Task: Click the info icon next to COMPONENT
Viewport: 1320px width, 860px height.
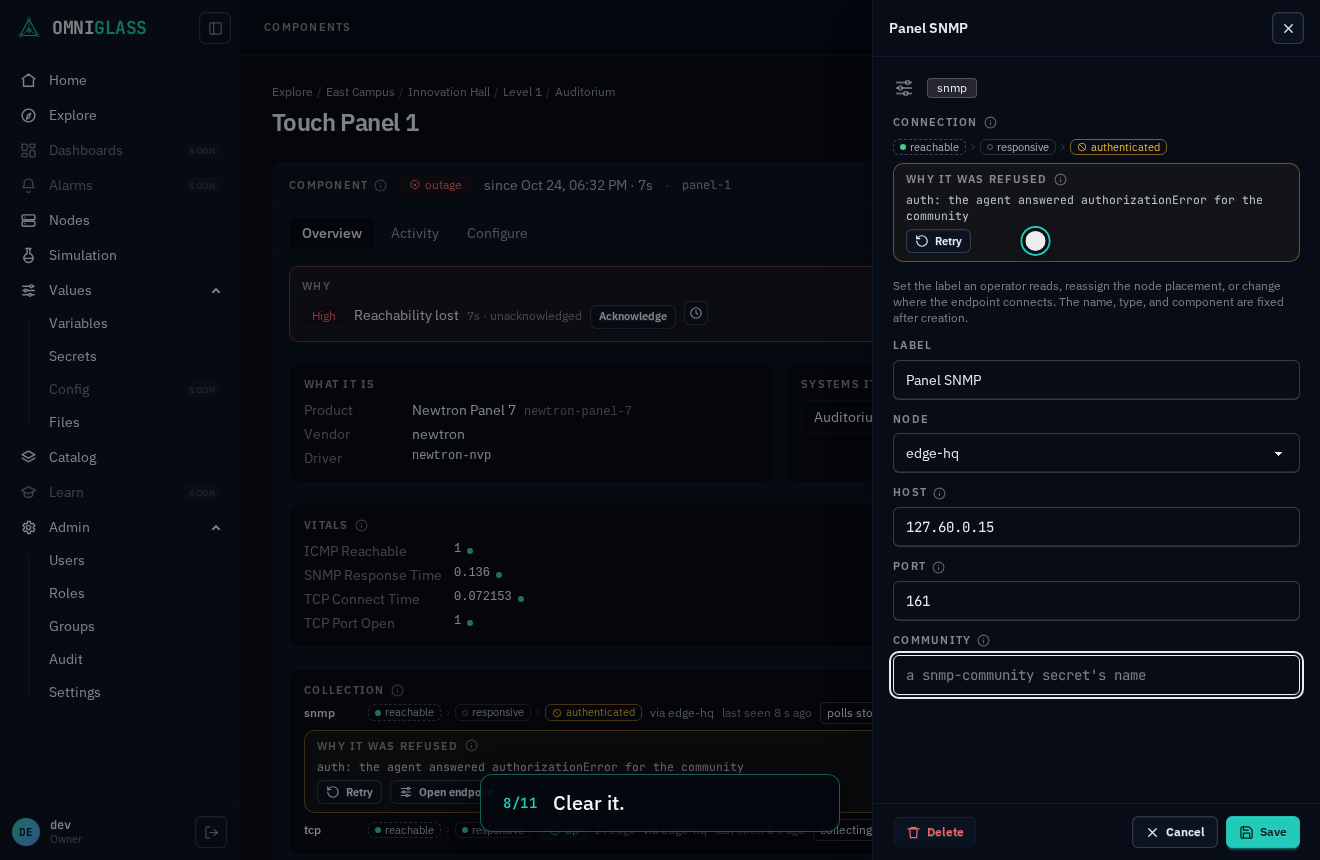Action: (x=381, y=185)
